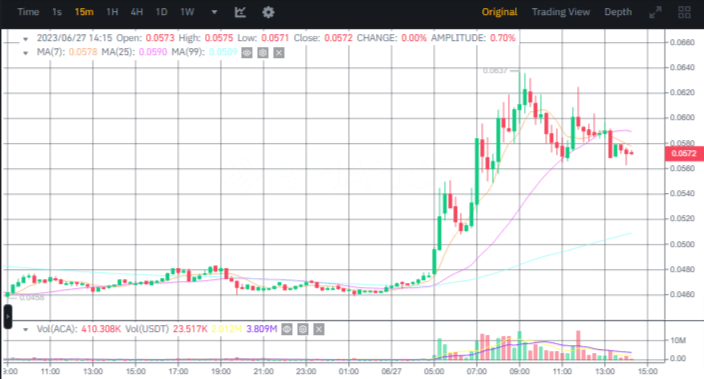Remove the volume indicator with X
This screenshot has width=704, height=379.
(319, 330)
